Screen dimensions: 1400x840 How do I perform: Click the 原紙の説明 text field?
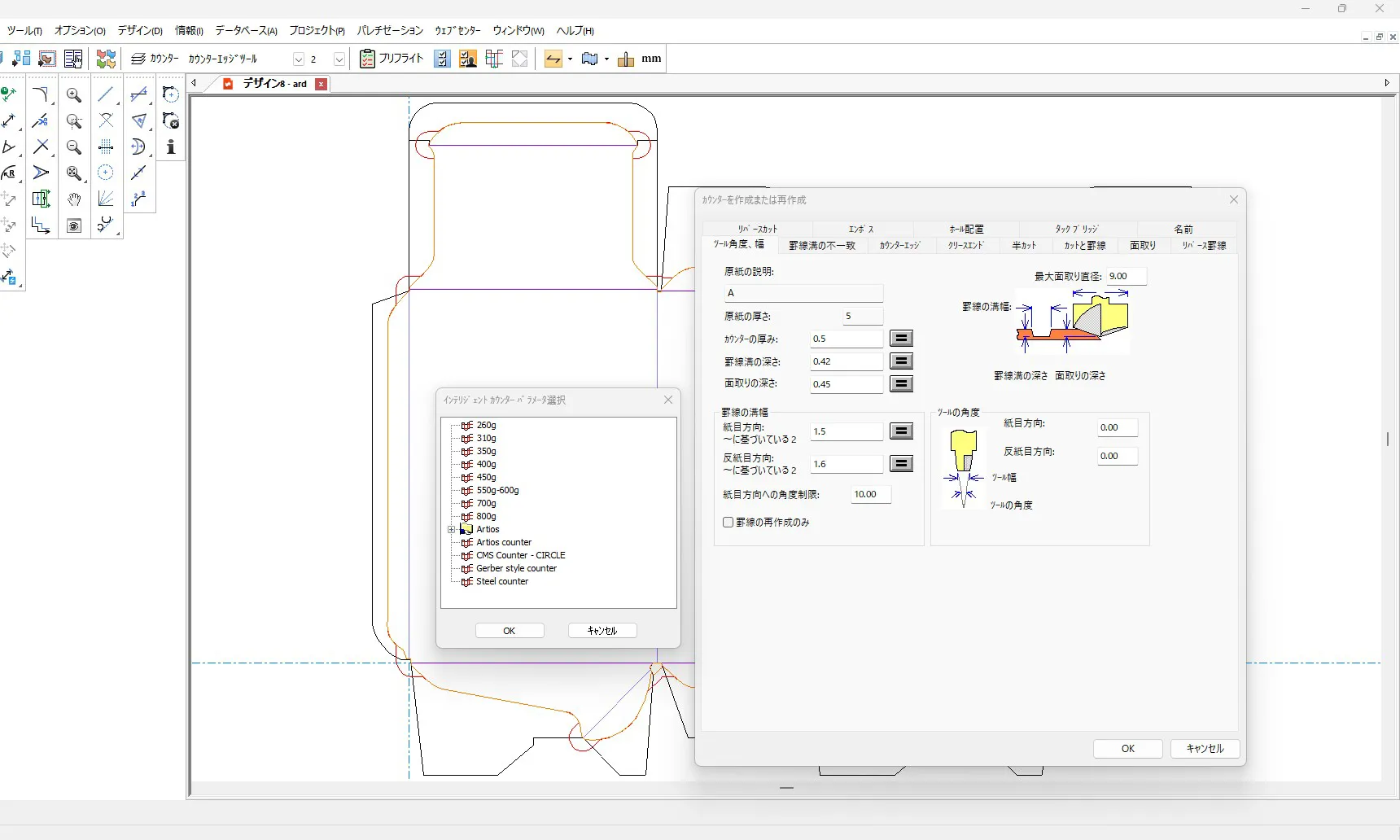pos(803,293)
